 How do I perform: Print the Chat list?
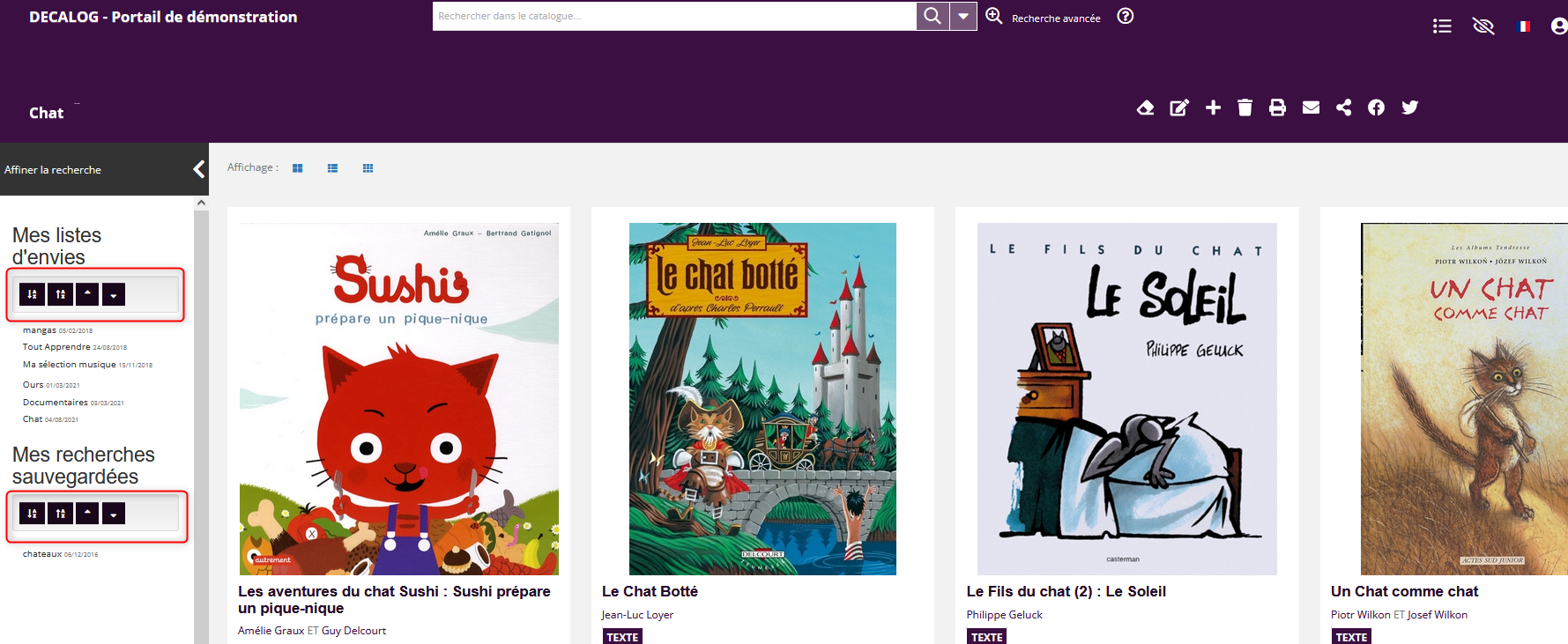click(1277, 107)
